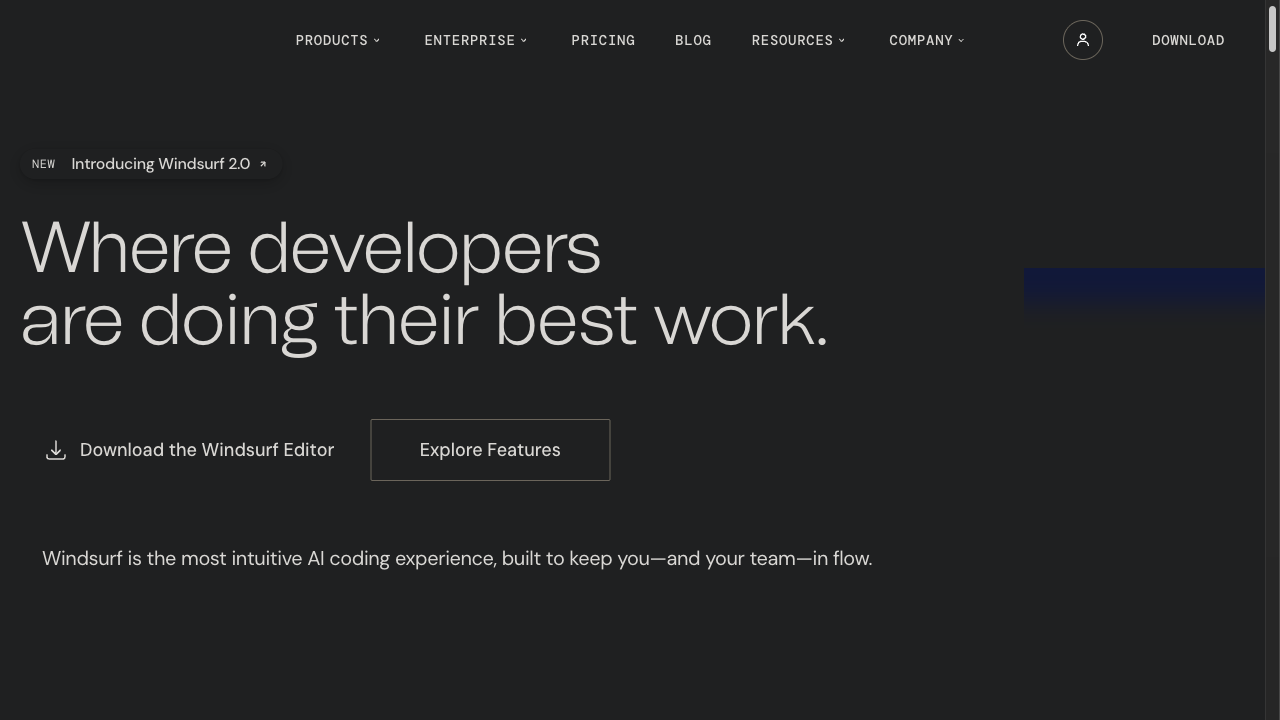Go to the Pricing page
The image size is (1280, 720).
[603, 41]
